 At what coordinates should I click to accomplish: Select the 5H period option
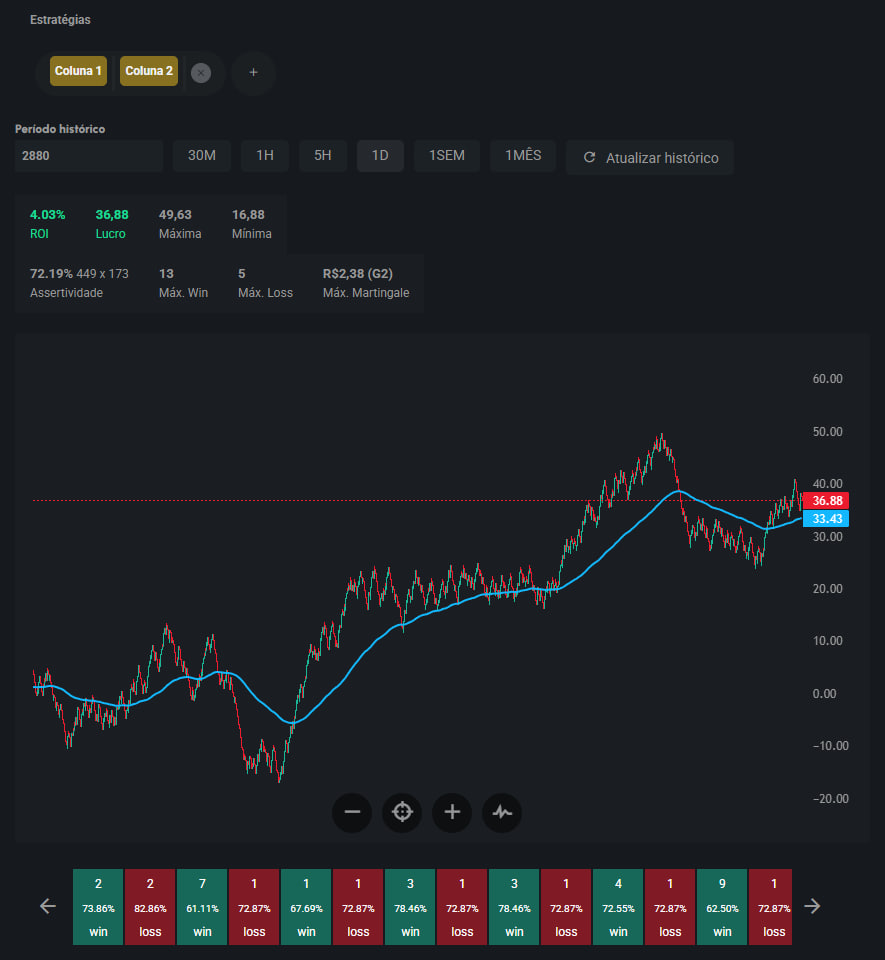(322, 156)
